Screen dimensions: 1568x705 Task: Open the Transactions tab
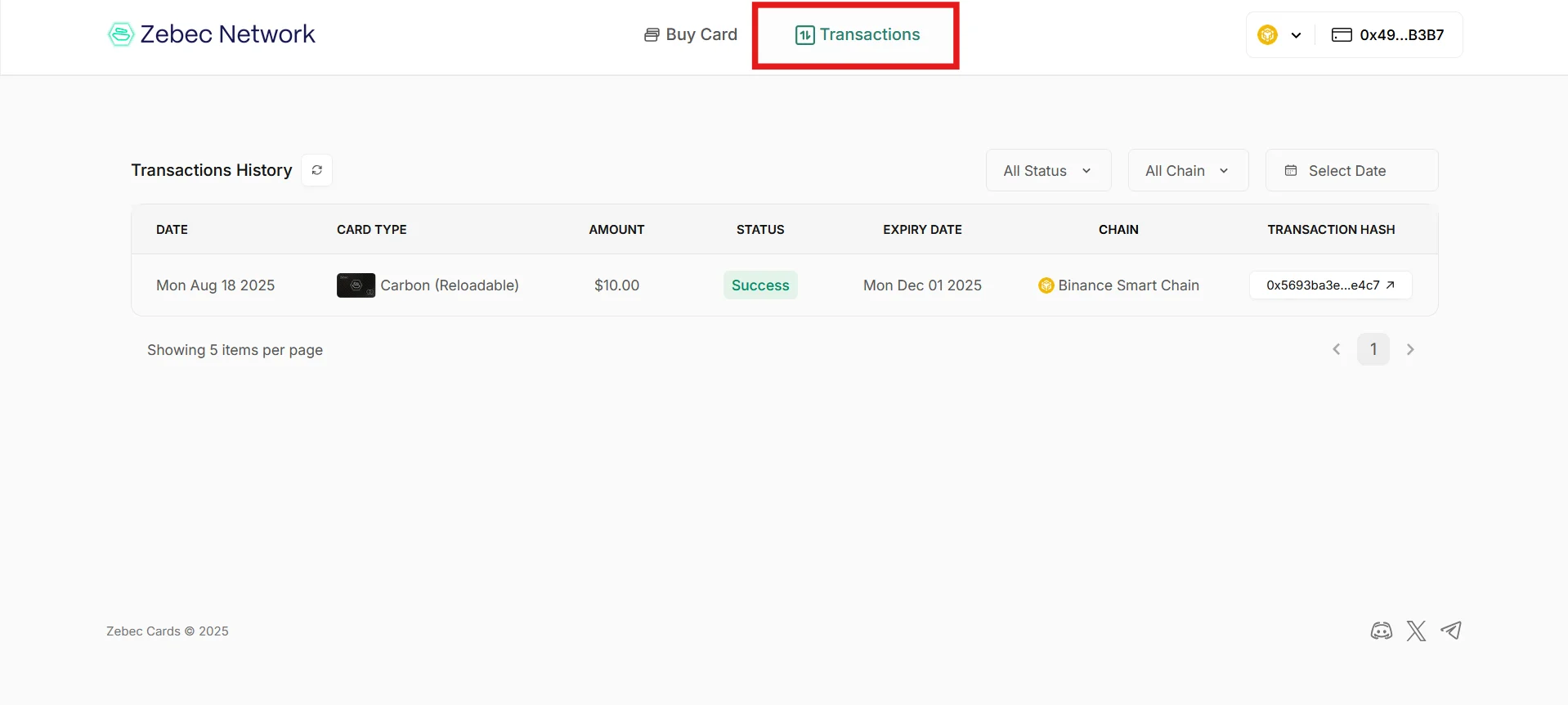tap(858, 34)
